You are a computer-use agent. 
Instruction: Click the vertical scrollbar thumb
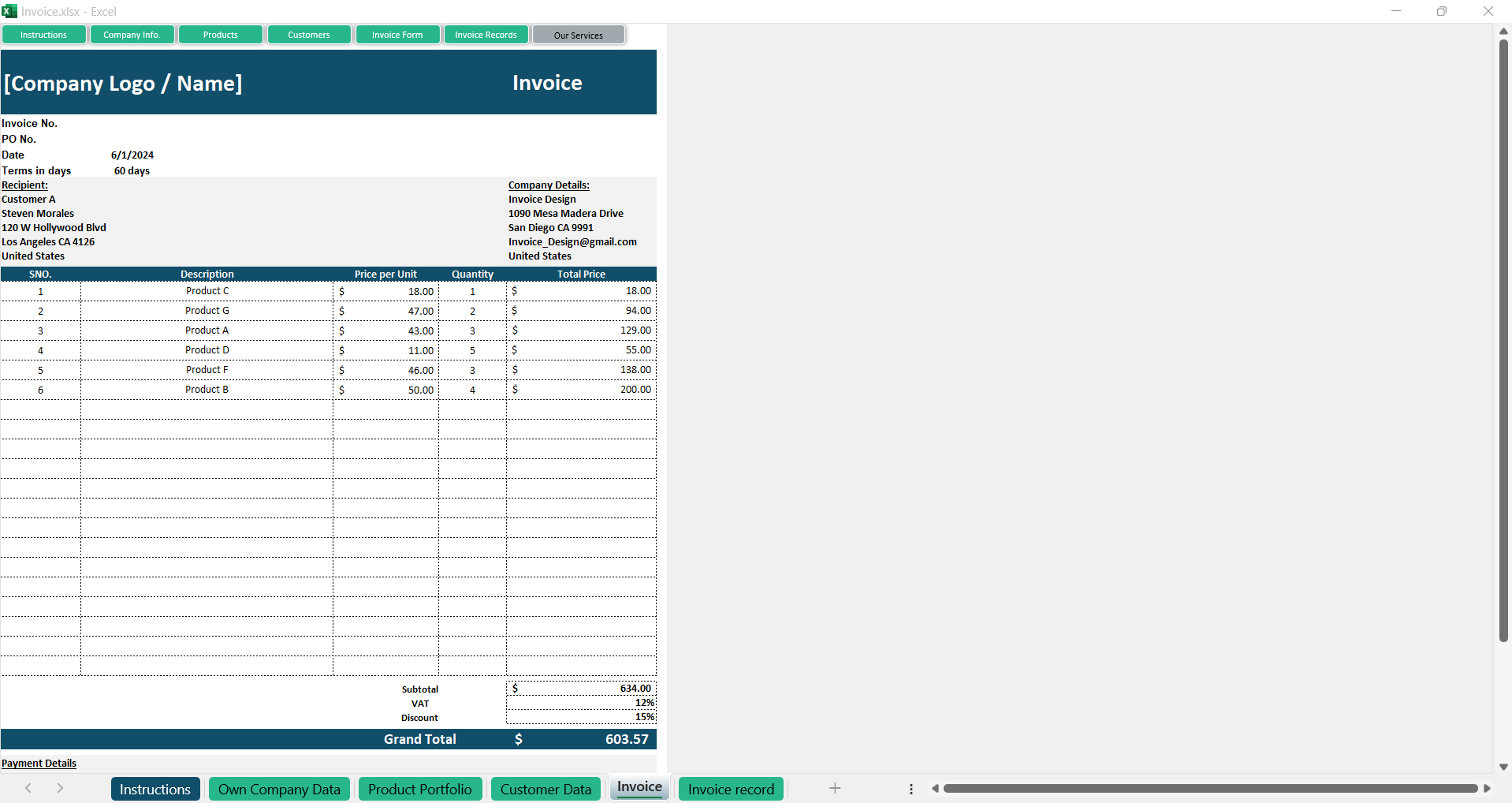[1503, 339]
